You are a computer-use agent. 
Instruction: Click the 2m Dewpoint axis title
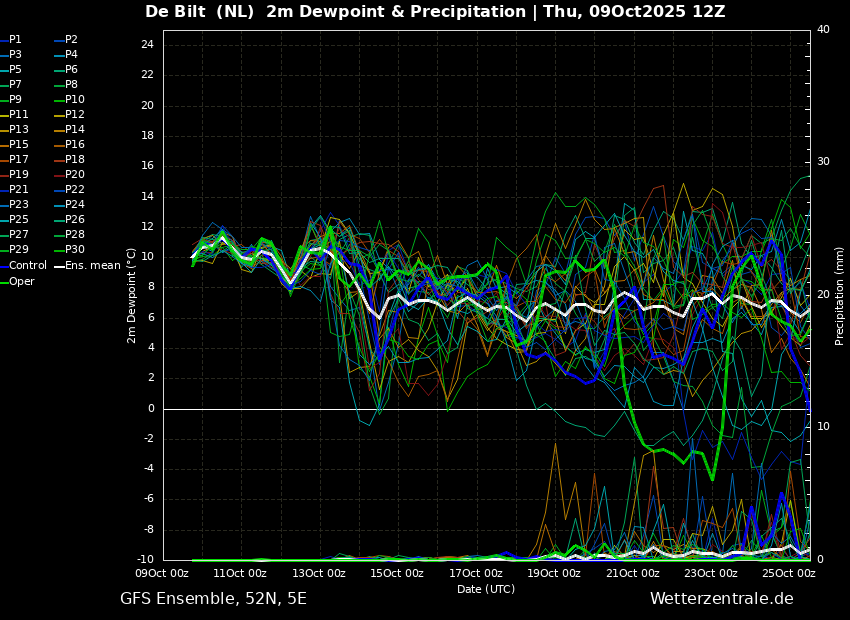click(x=131, y=296)
